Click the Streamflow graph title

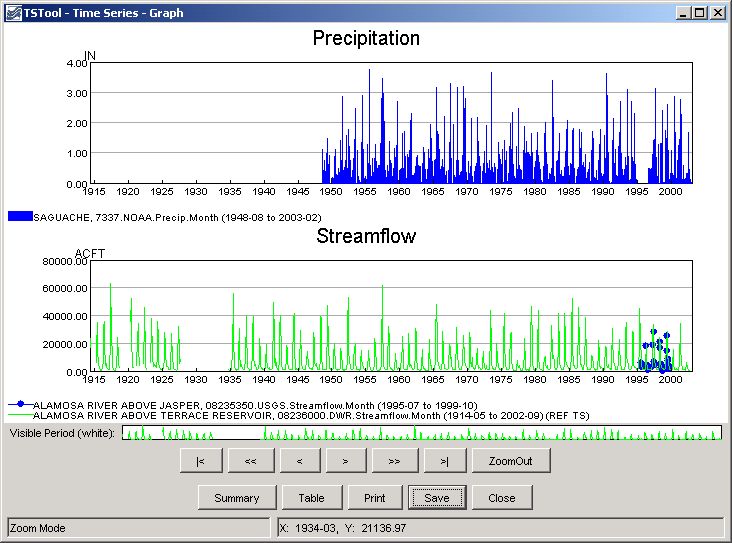[366, 237]
